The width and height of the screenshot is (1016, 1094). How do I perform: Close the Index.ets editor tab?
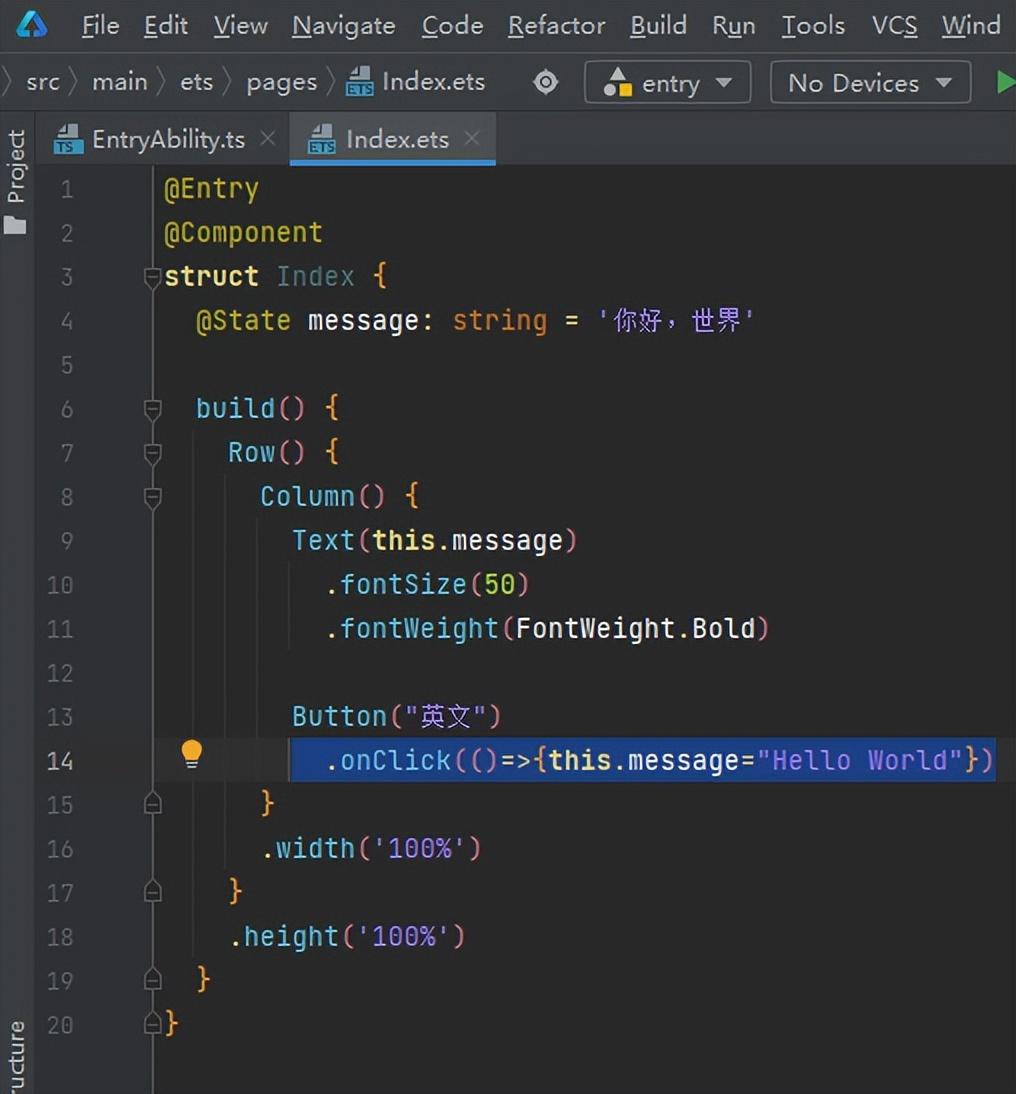[x=472, y=139]
